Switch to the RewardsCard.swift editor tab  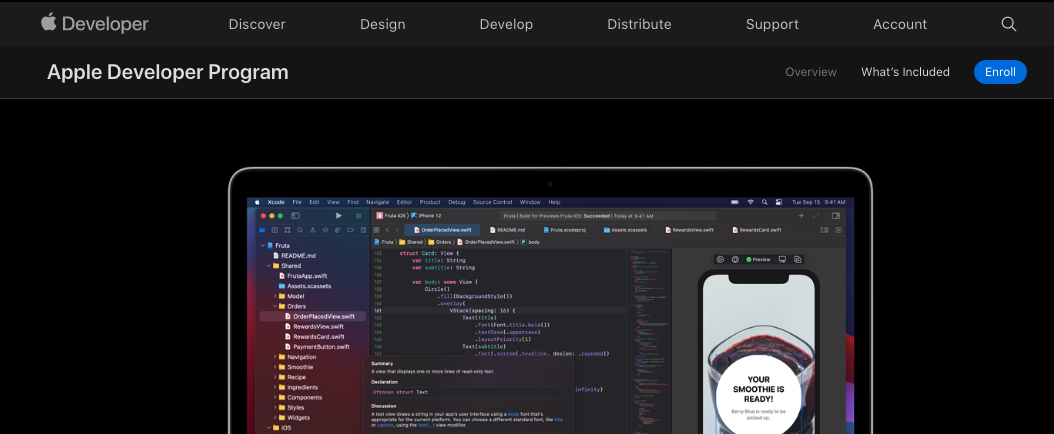pos(757,230)
